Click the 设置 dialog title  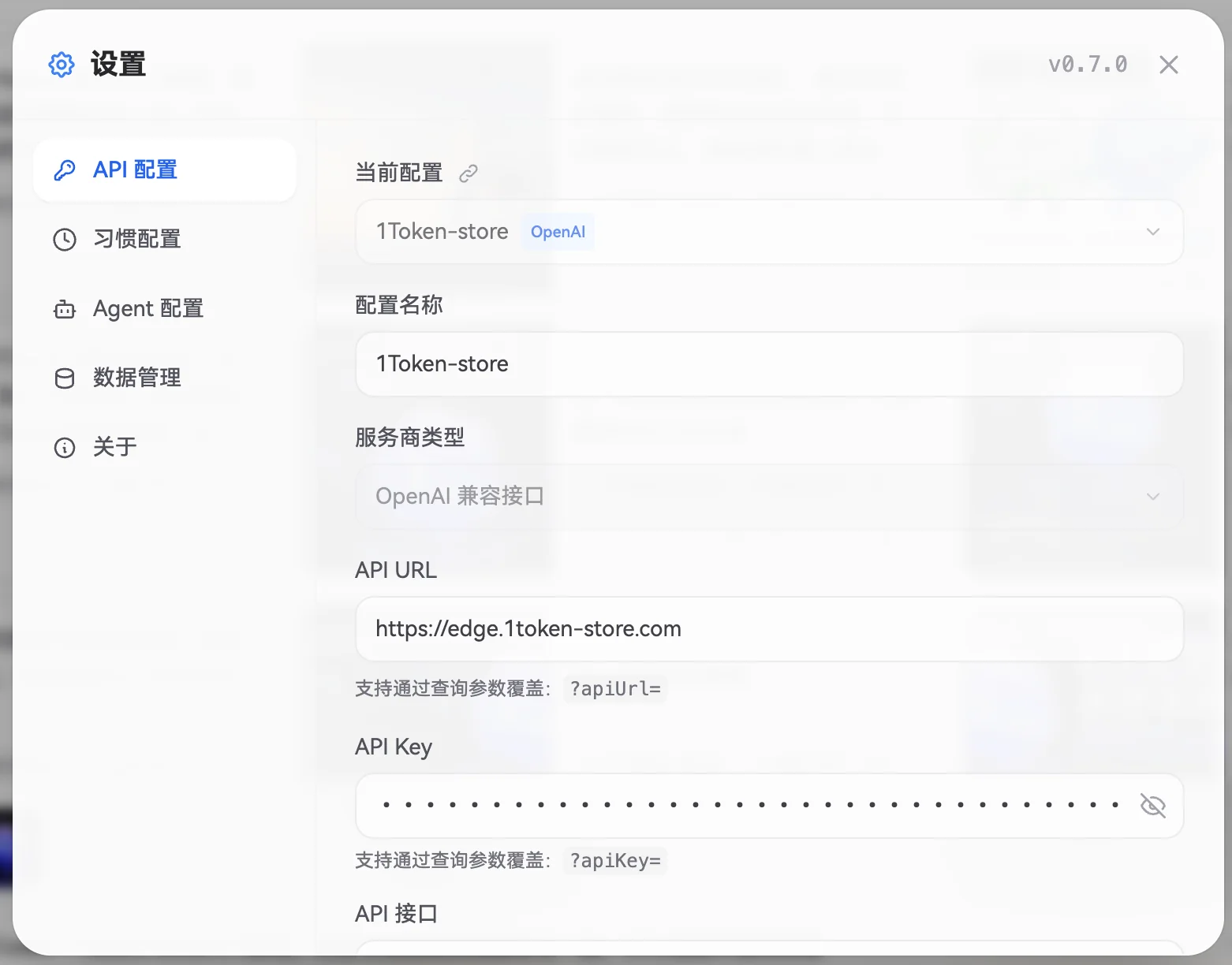click(118, 65)
